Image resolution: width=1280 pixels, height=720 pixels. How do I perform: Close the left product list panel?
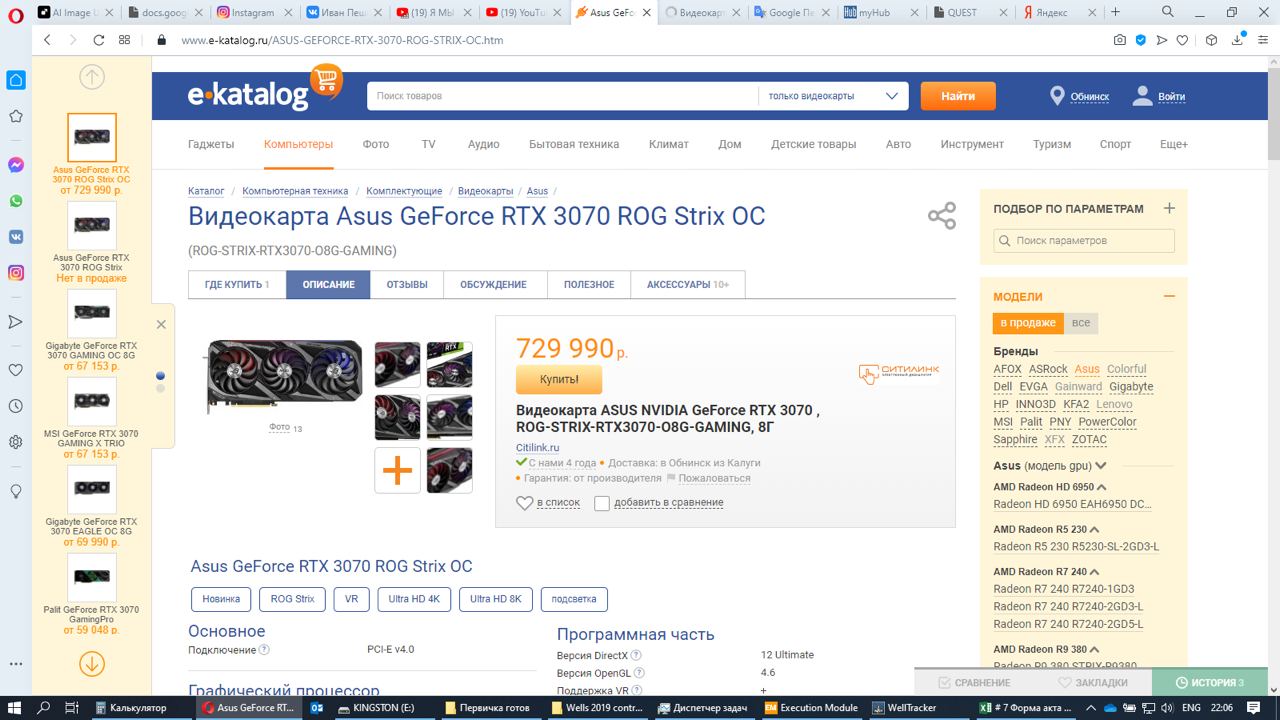pos(161,324)
